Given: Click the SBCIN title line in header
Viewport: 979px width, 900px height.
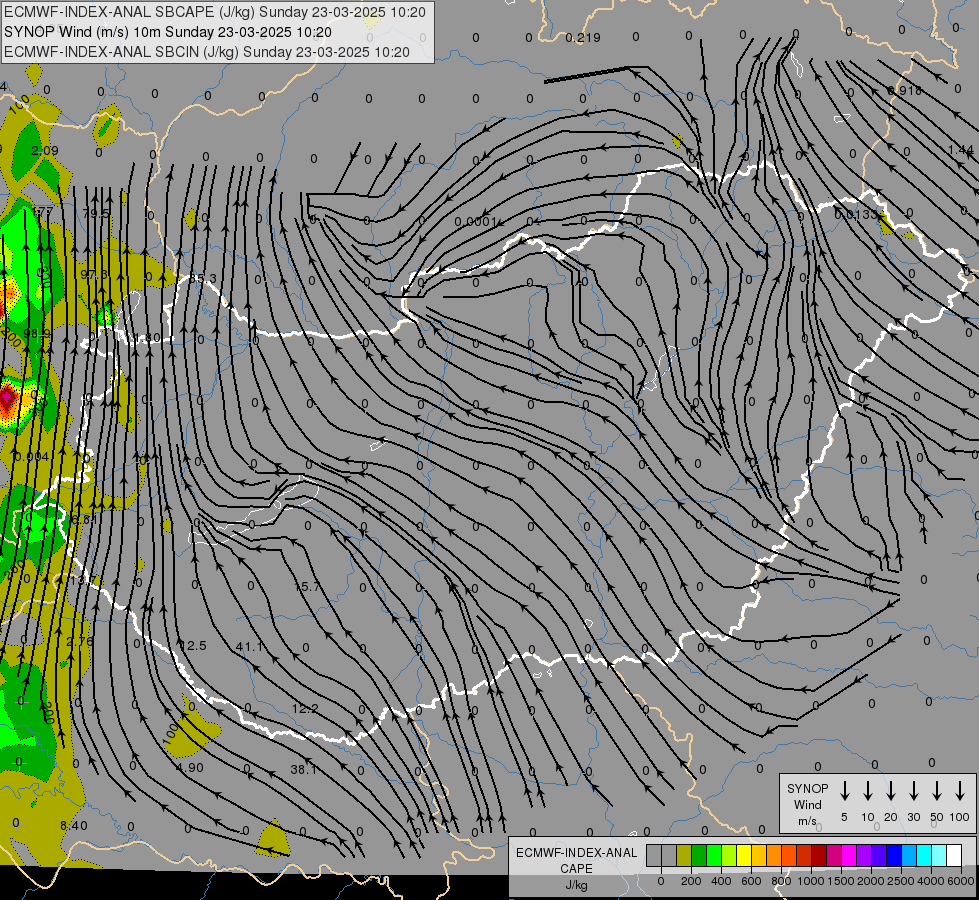Looking at the screenshot, I should 207,52.
